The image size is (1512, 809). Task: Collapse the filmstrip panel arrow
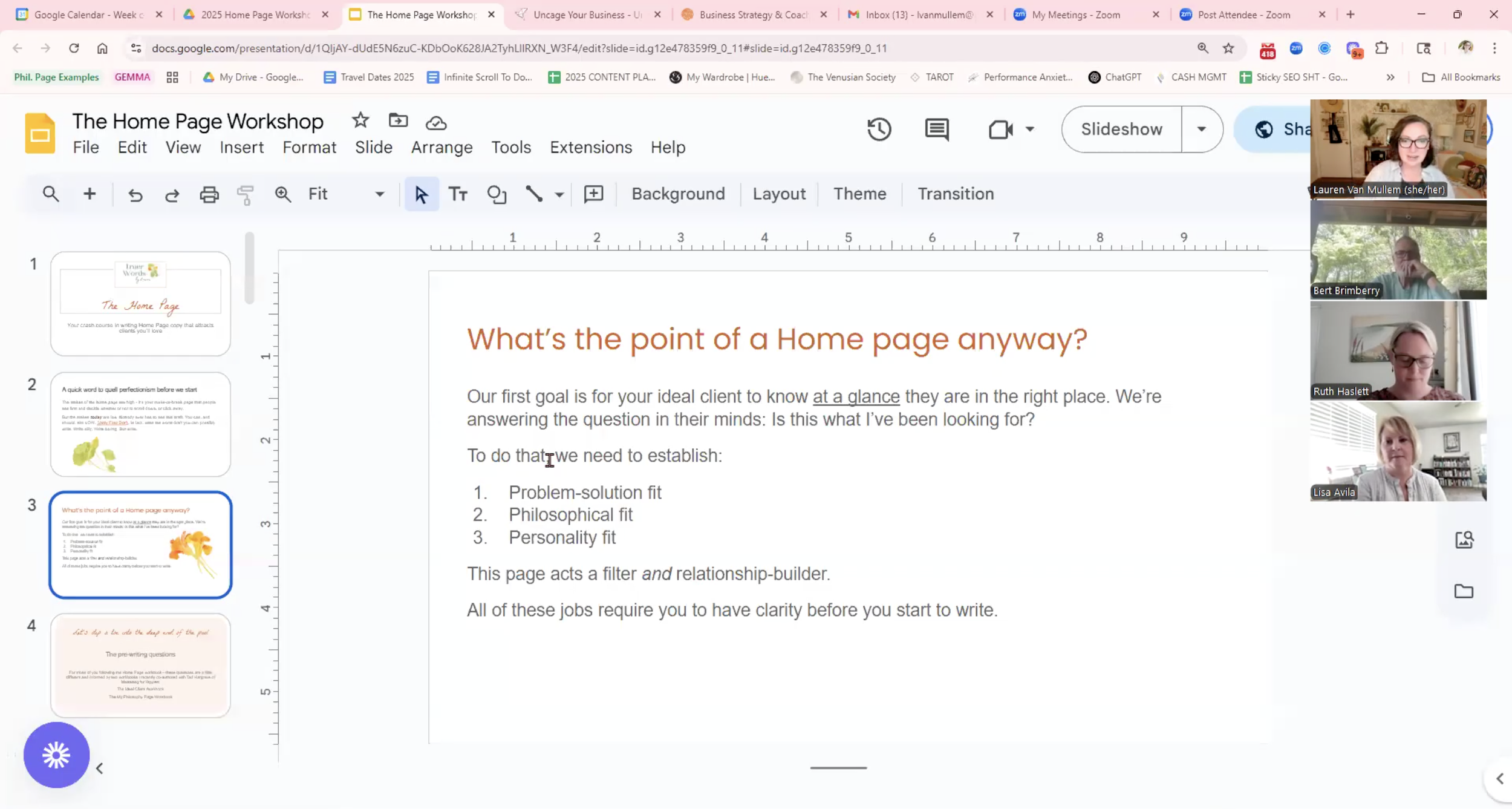[100, 768]
